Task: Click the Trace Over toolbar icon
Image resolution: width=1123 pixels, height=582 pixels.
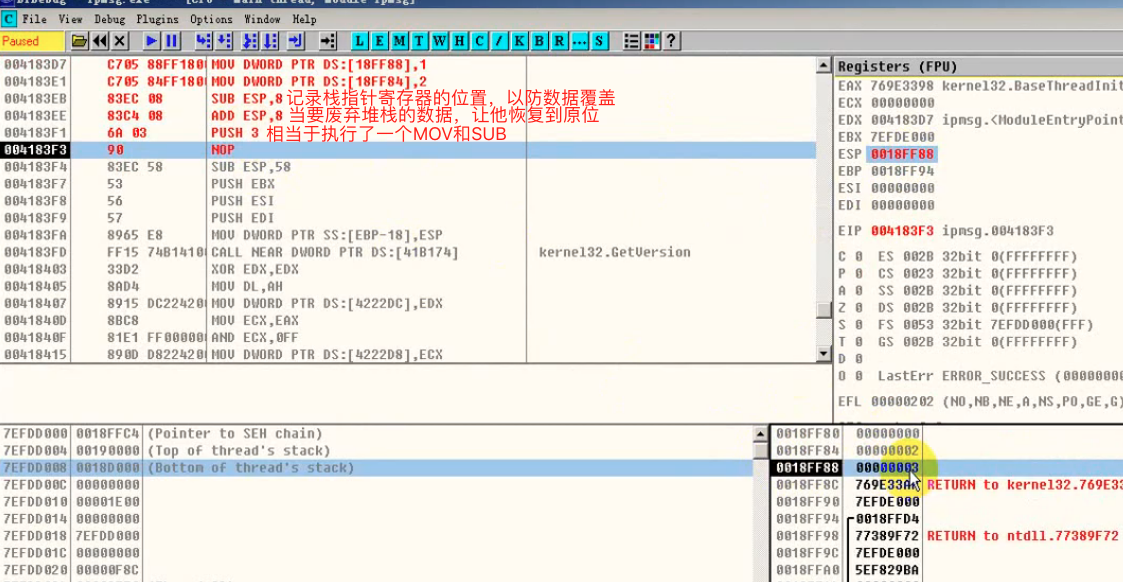Action: coord(271,41)
